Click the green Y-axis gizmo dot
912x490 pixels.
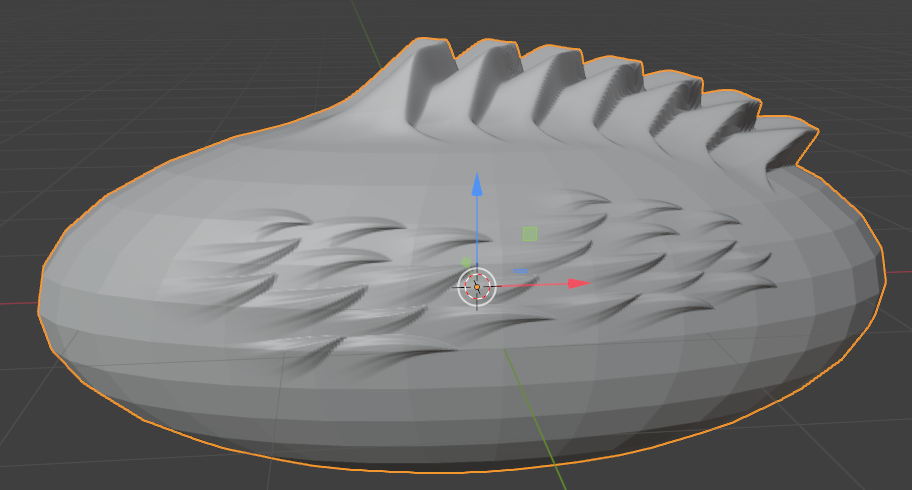(x=466, y=263)
